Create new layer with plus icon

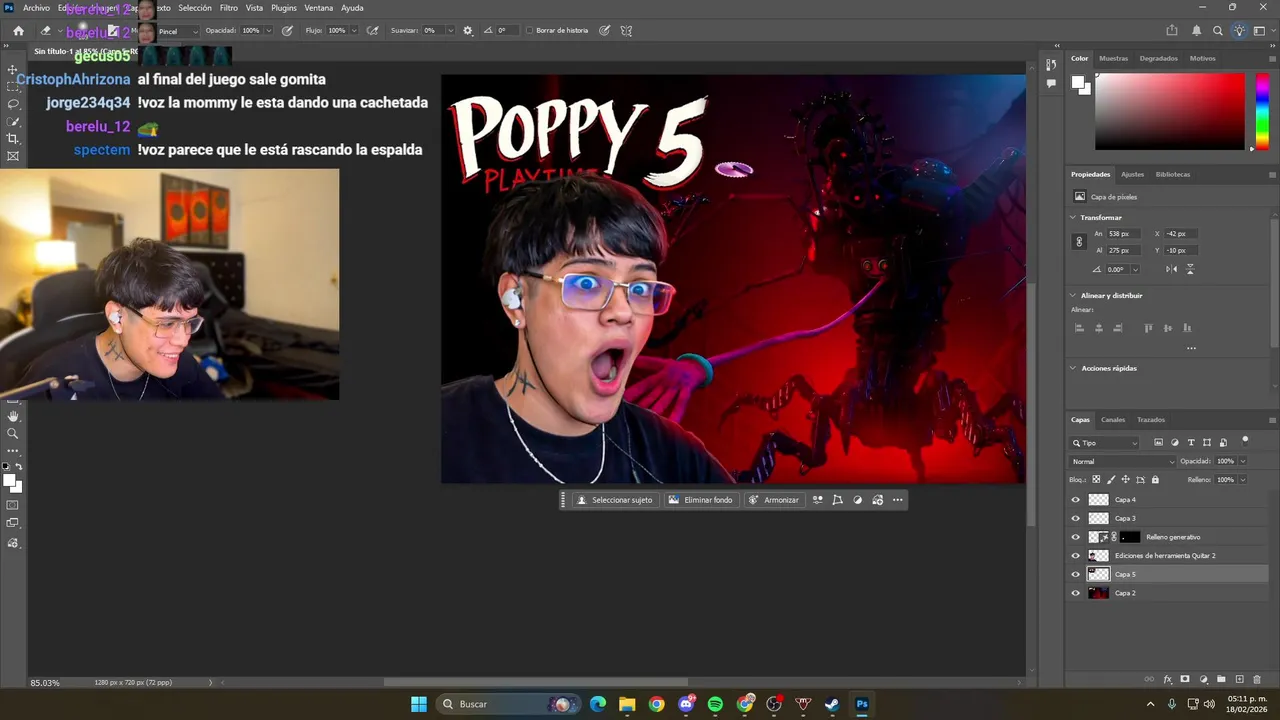1239,679
